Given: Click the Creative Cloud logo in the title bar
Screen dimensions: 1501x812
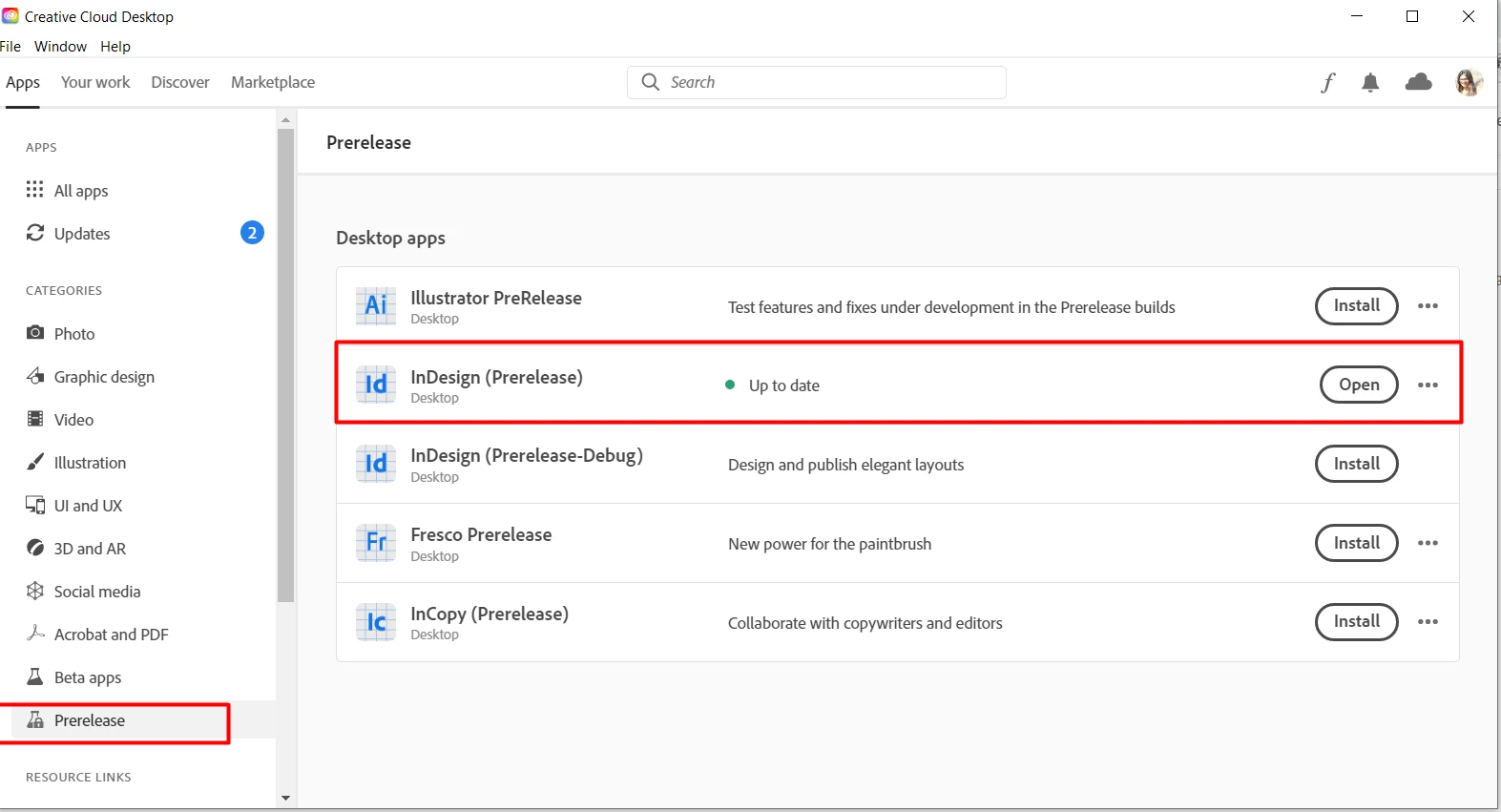Looking at the screenshot, I should tap(10, 16).
